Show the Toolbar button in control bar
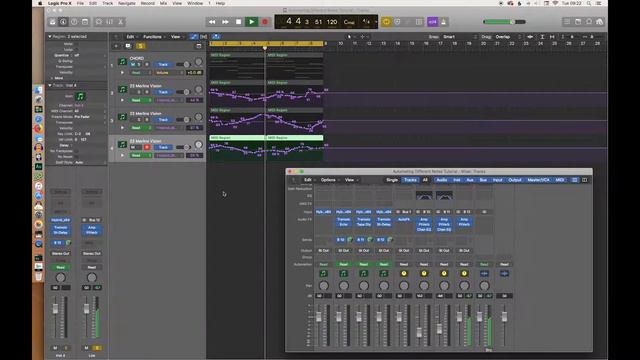The height and width of the screenshot is (360, 640). coord(85,22)
